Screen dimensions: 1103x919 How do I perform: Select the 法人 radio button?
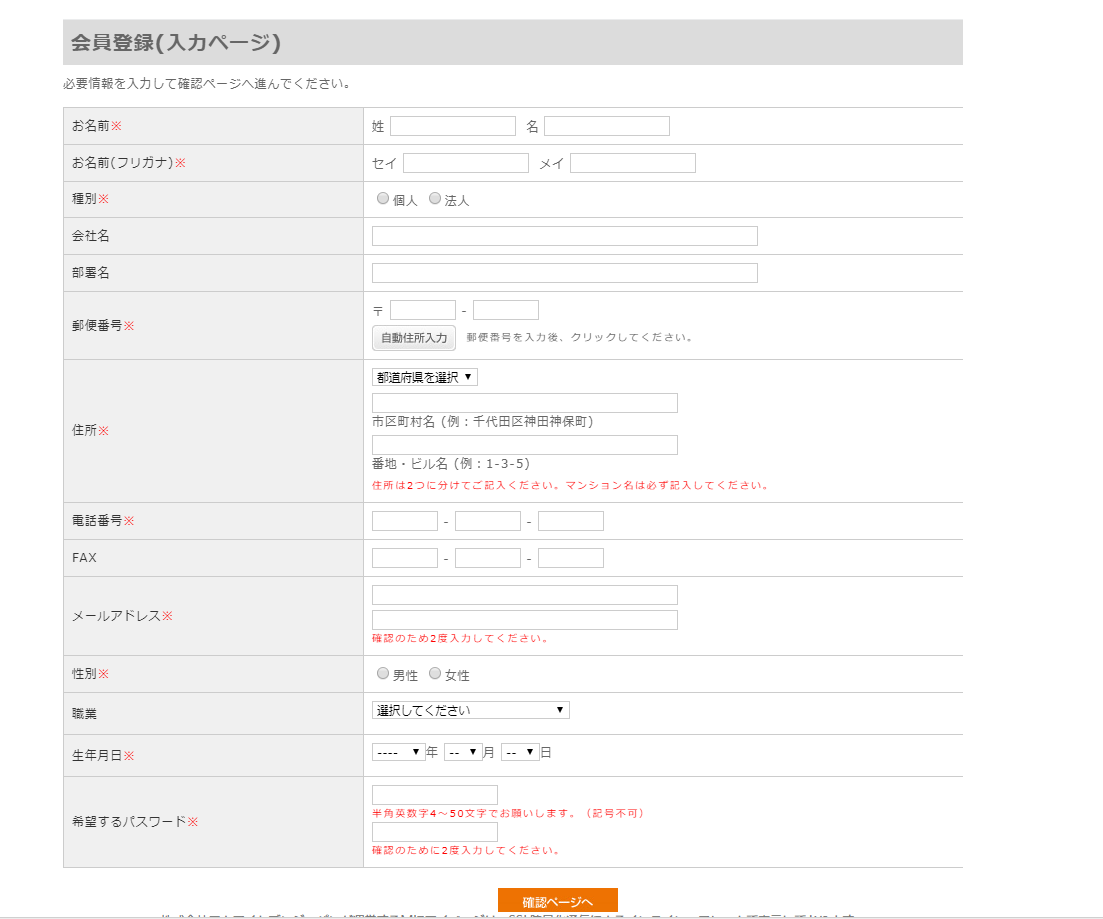pos(435,198)
